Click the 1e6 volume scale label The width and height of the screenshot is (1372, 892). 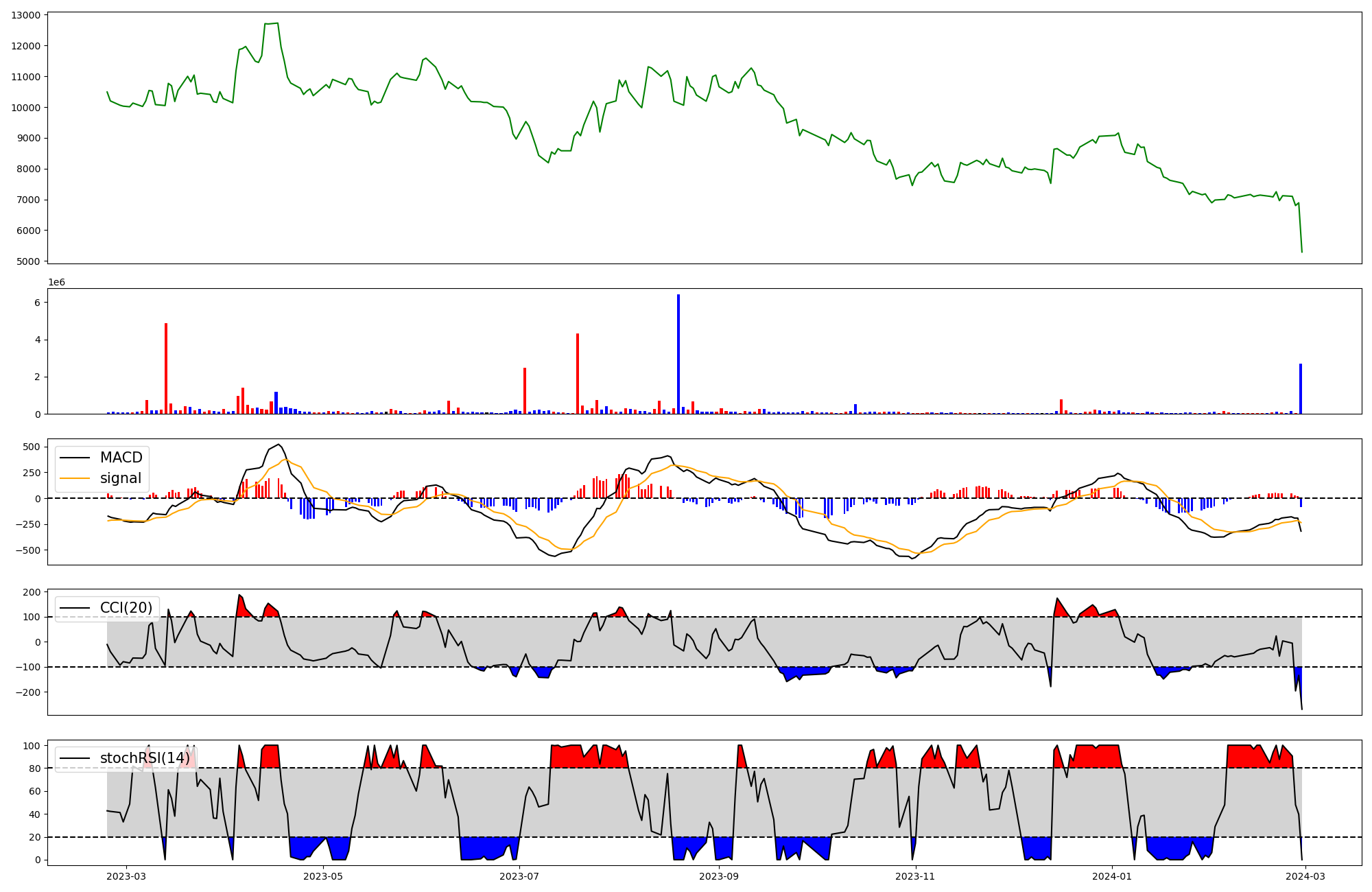[x=56, y=283]
